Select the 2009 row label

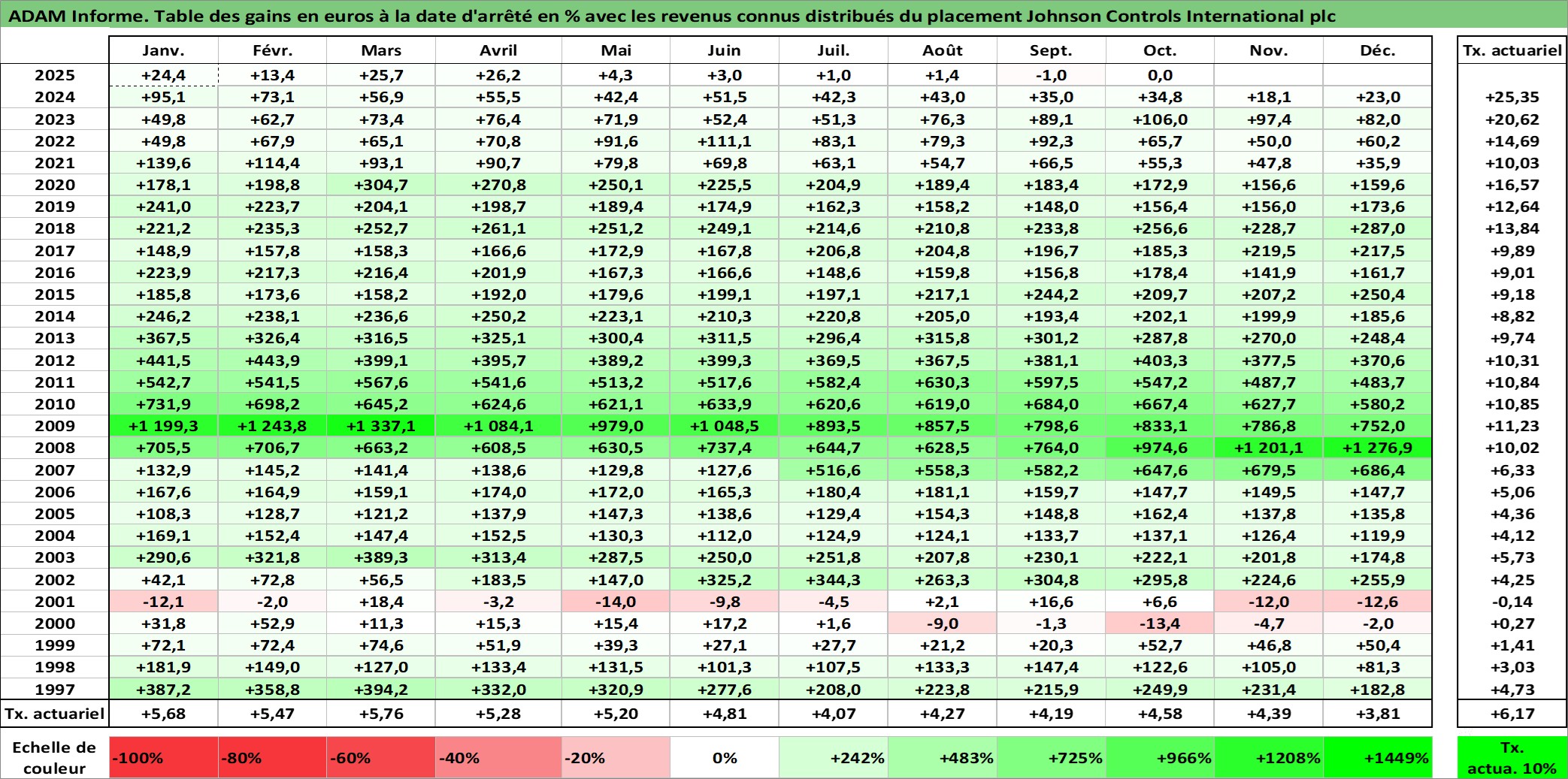[55, 426]
